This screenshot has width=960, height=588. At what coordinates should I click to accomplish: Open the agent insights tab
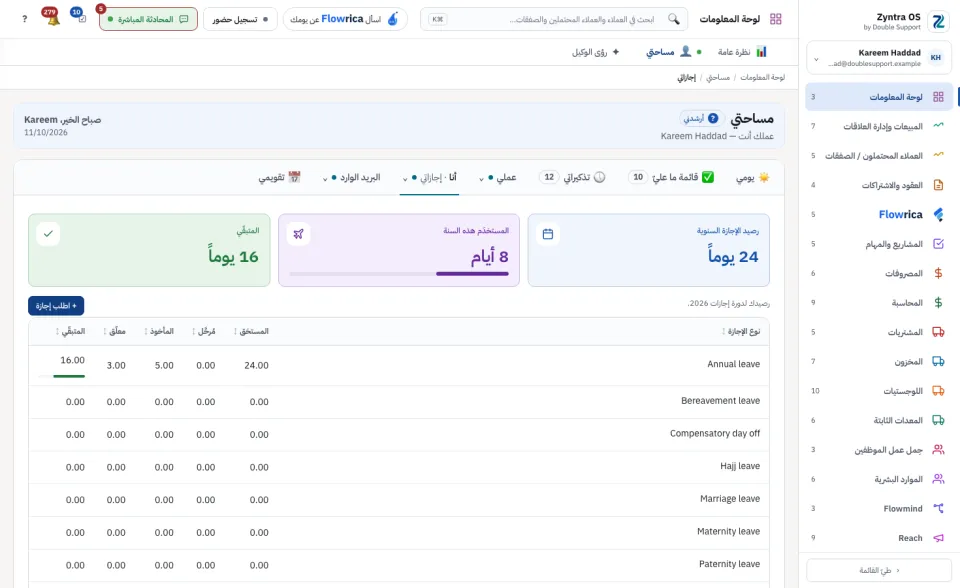[596, 52]
